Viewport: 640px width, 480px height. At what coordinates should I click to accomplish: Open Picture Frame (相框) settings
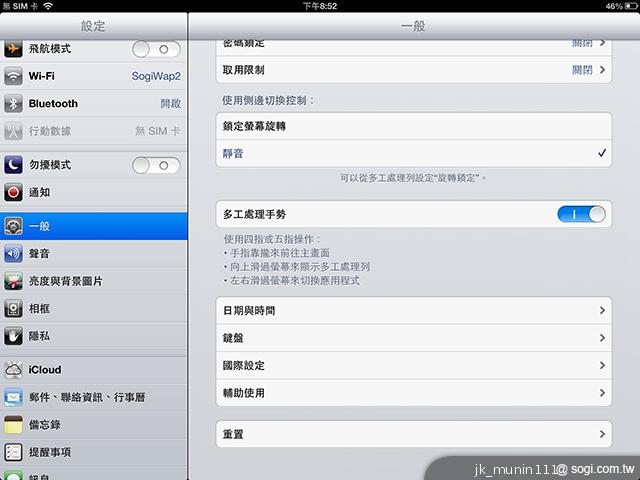[93, 309]
